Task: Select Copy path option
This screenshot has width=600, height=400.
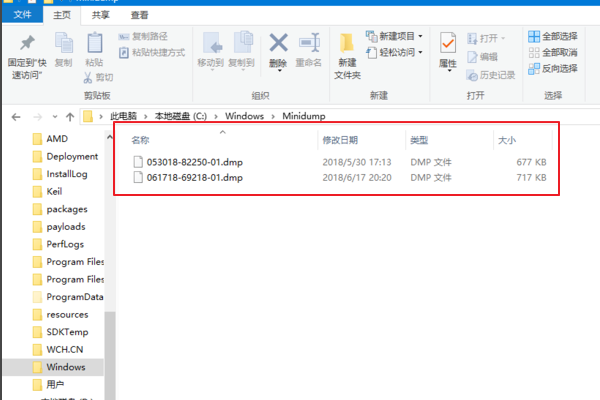Action: [x=143, y=36]
